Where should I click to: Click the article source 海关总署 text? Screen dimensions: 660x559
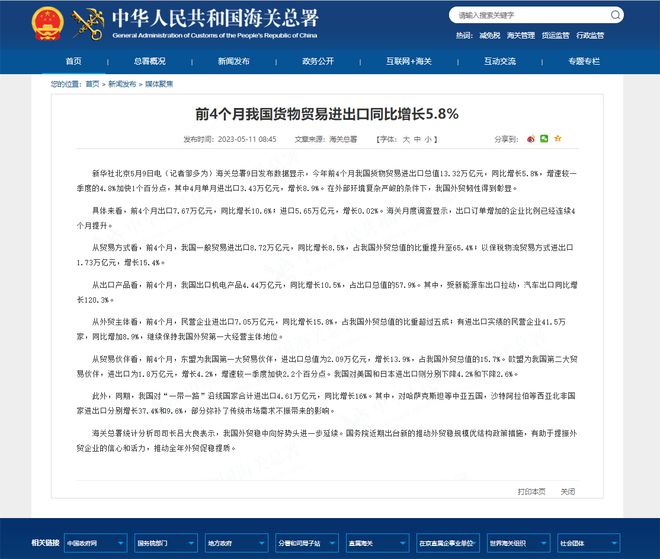[343, 139]
